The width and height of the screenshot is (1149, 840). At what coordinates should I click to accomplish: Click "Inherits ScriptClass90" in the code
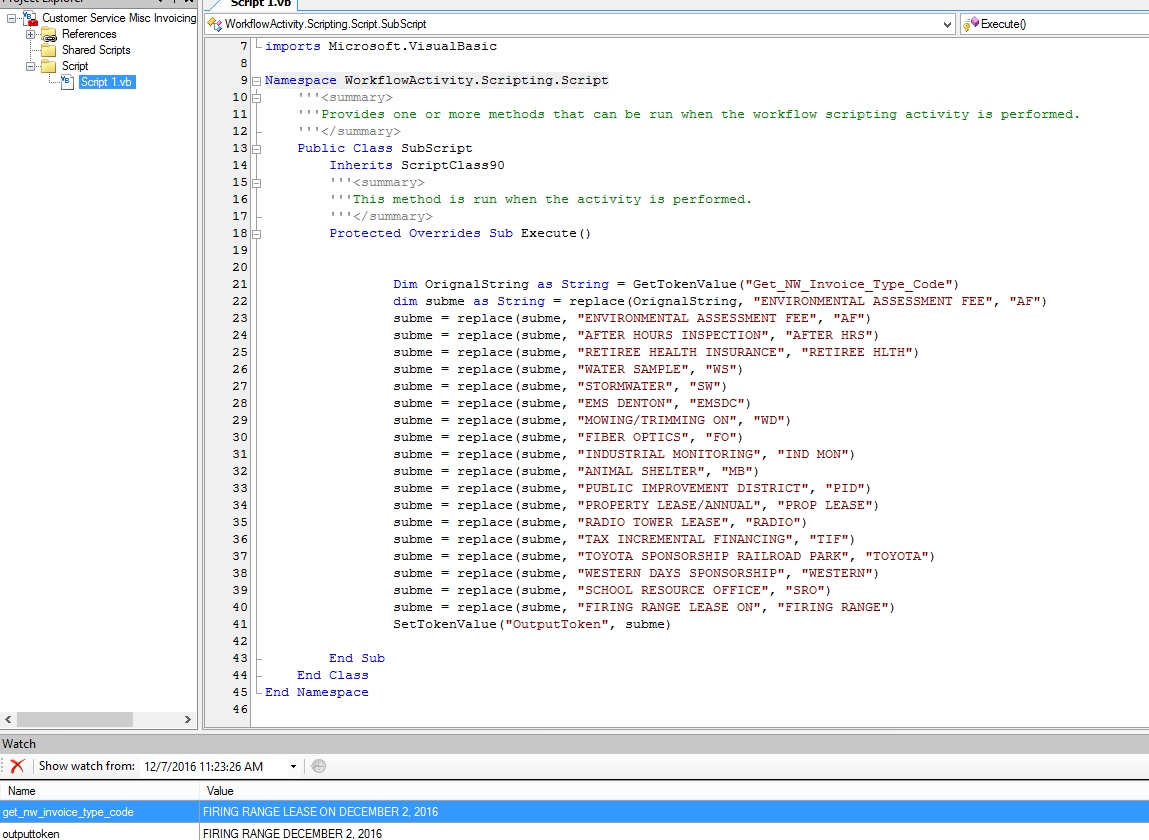point(417,166)
